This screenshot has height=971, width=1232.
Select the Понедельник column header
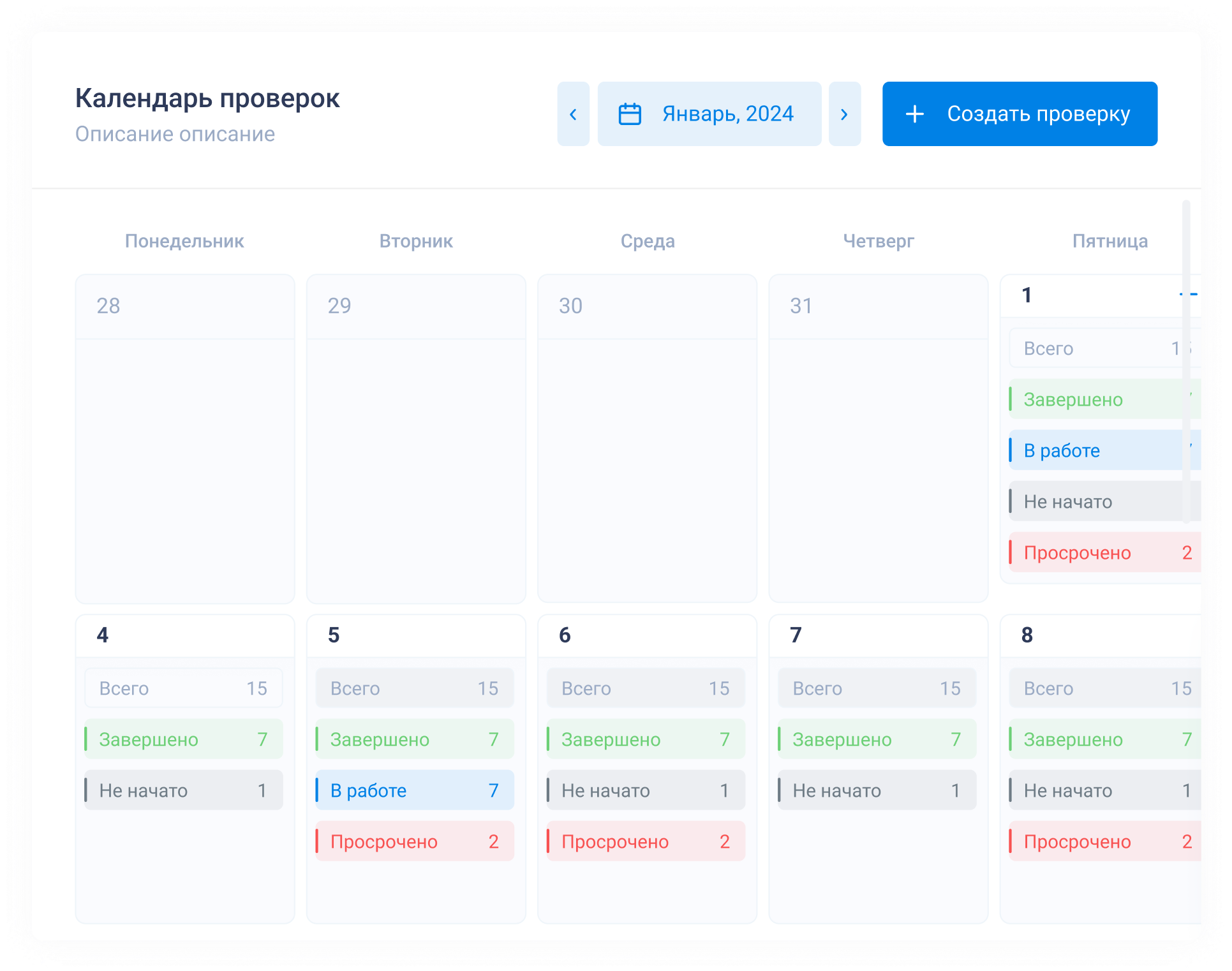pyautogui.click(x=184, y=241)
